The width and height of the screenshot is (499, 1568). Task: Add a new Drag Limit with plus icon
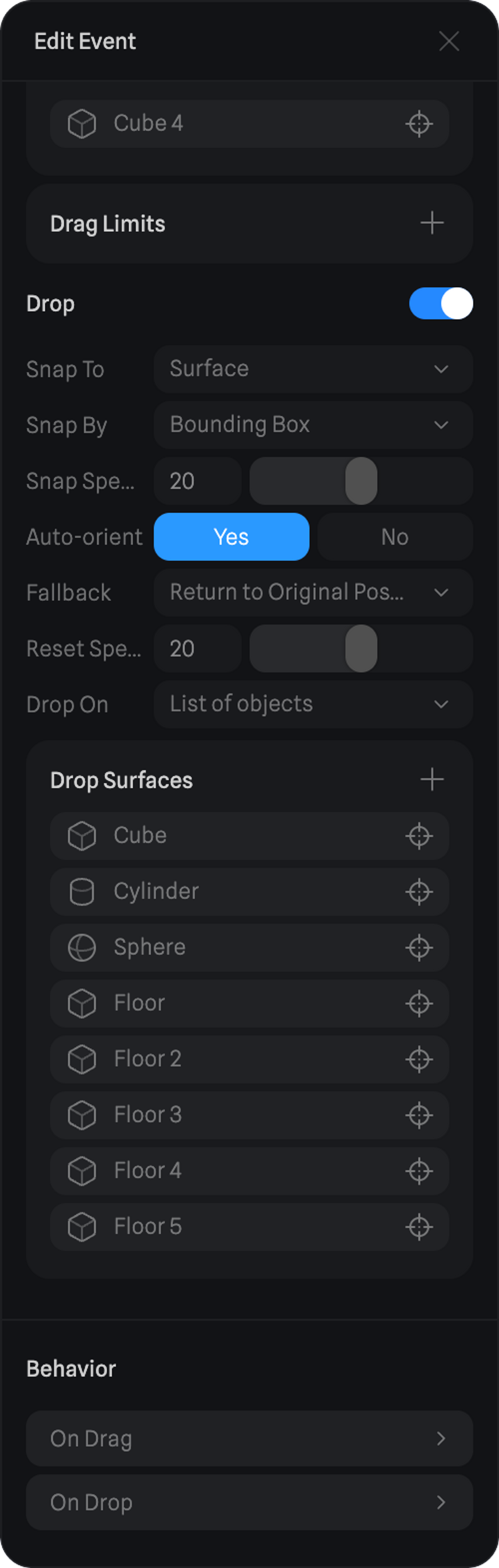click(x=432, y=223)
